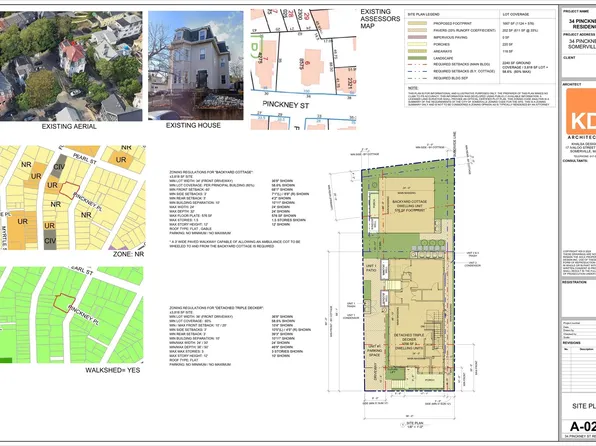Click the Porches legend color swatch
Viewport: 596px width, 446px height.
pyautogui.click(x=417, y=44)
